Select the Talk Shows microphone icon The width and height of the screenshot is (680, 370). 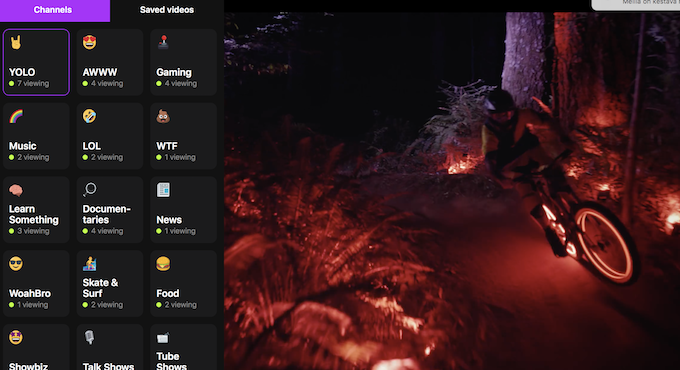[x=89, y=337]
